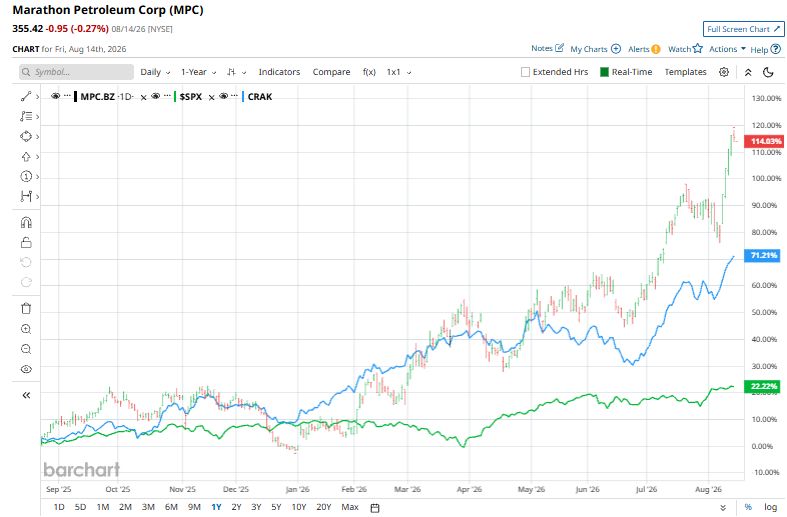Open the Daily frequency dropdown
The width and height of the screenshot is (787, 517).
coord(155,72)
